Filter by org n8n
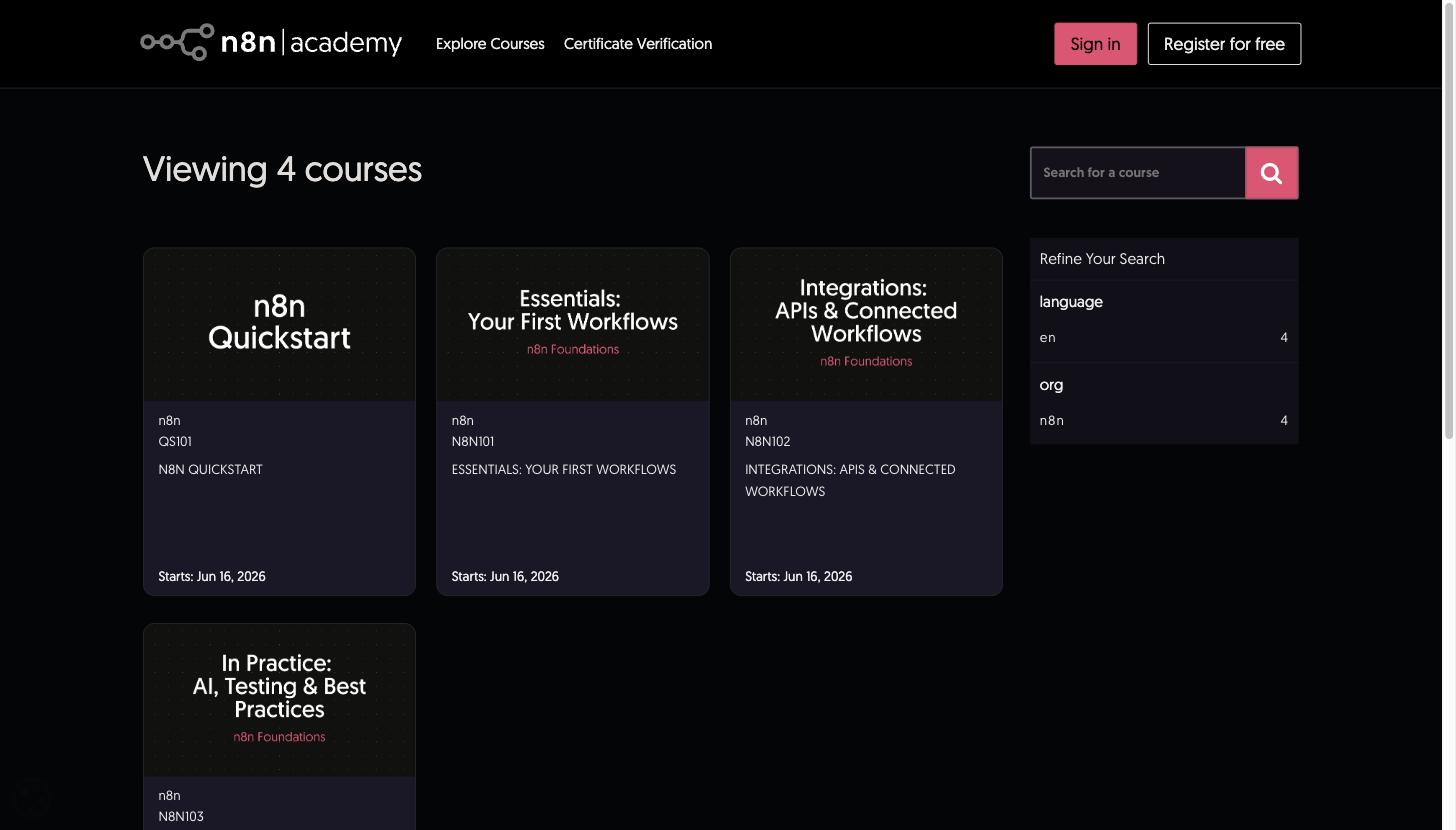The height and width of the screenshot is (830, 1456). click(1164, 421)
